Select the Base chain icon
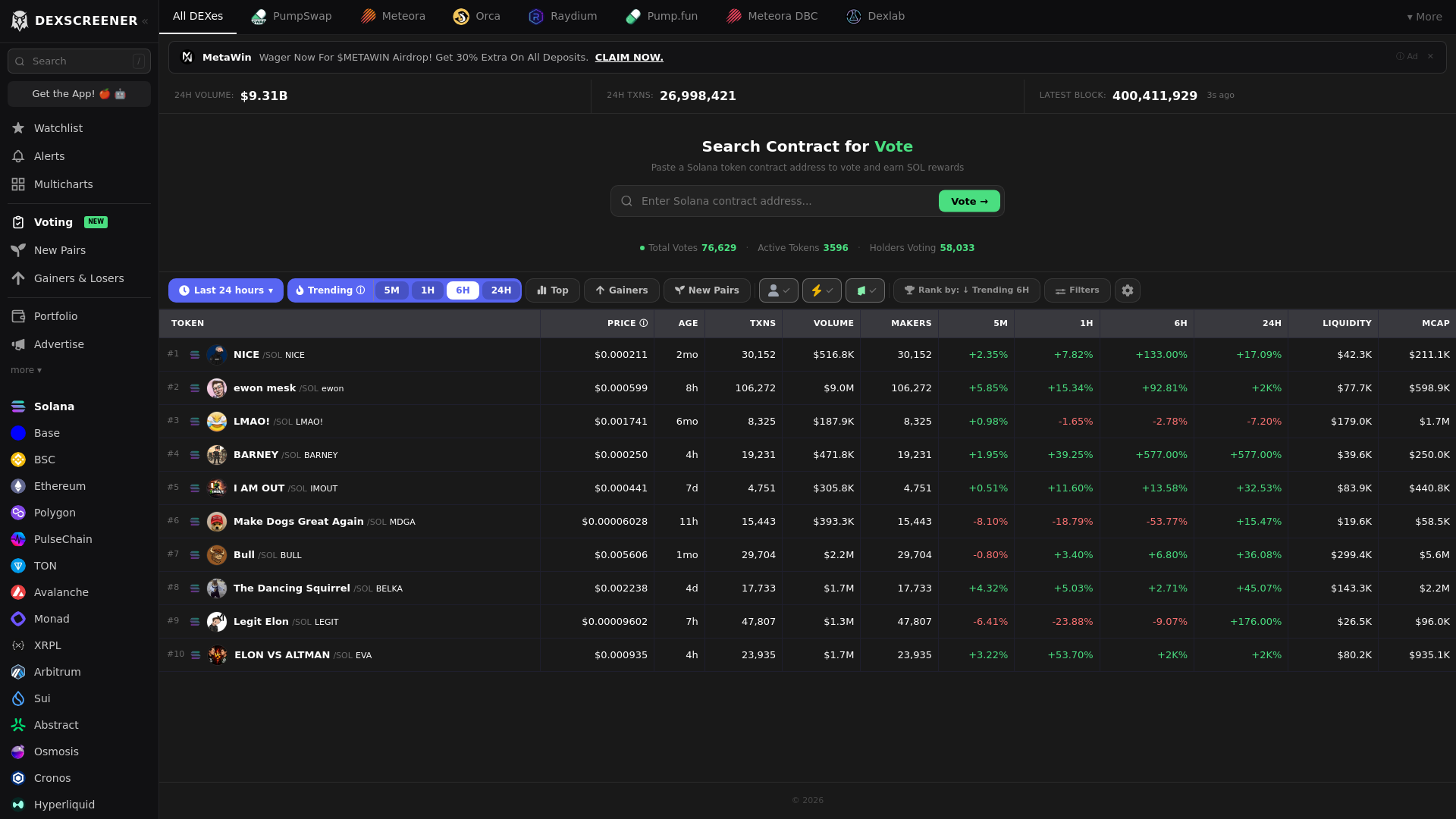The image size is (1456, 819). coord(18,433)
